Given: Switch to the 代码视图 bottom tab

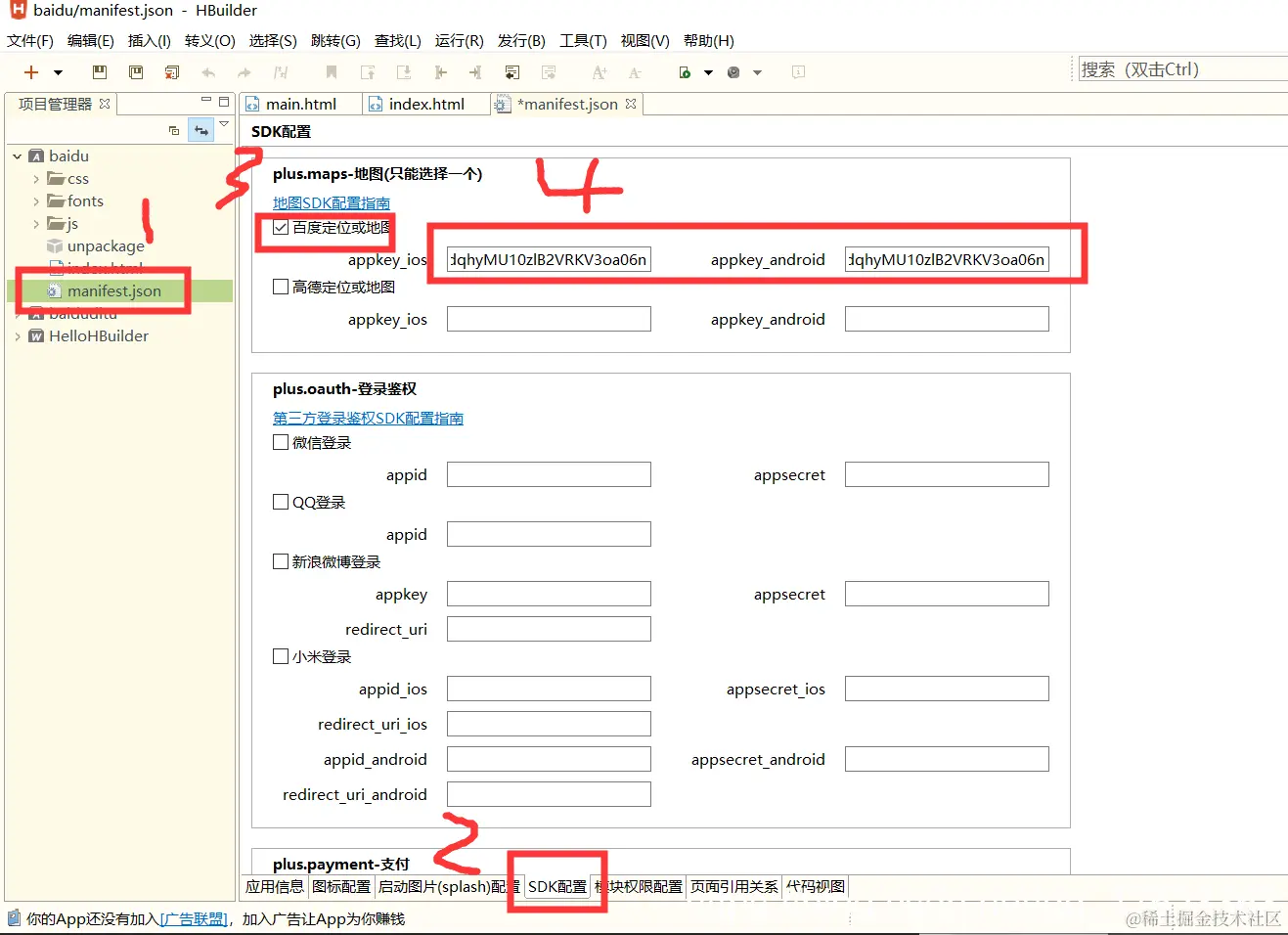Looking at the screenshot, I should (x=816, y=886).
